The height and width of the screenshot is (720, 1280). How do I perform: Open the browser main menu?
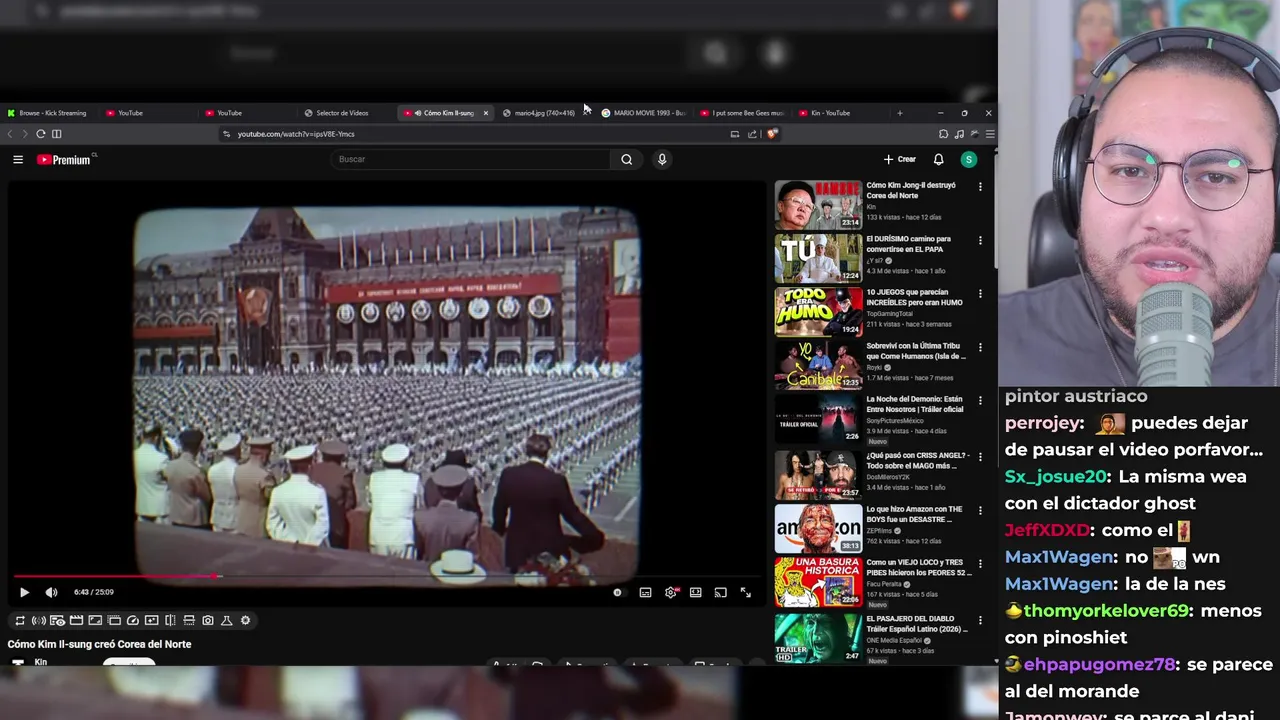[x=990, y=134]
